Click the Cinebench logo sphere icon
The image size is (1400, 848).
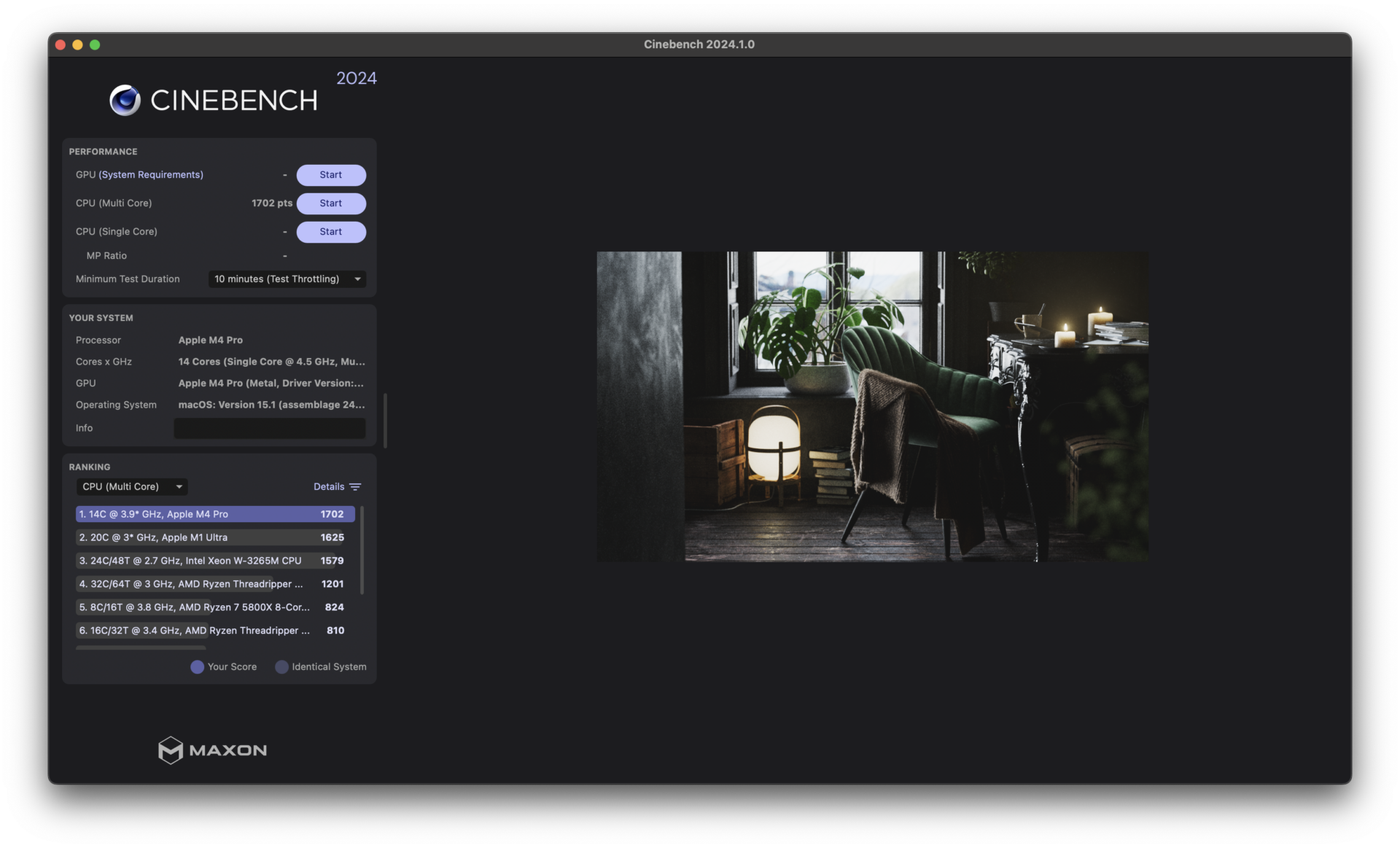tap(125, 101)
